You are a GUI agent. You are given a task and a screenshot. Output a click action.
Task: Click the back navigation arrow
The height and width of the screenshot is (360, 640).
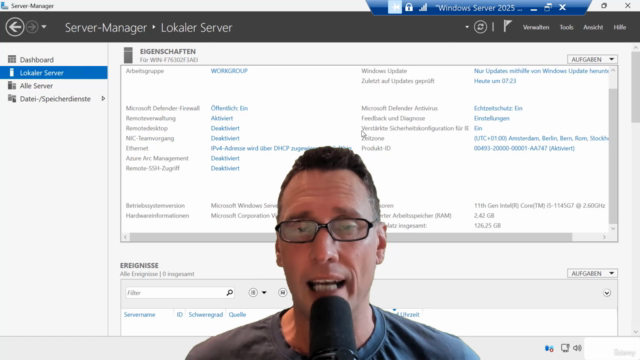point(15,27)
